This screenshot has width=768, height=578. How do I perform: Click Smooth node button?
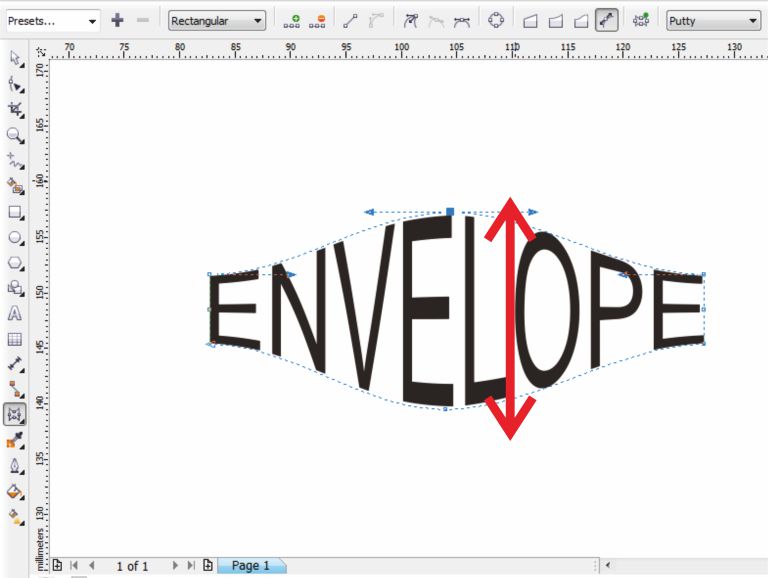pyautogui.click(x=436, y=21)
